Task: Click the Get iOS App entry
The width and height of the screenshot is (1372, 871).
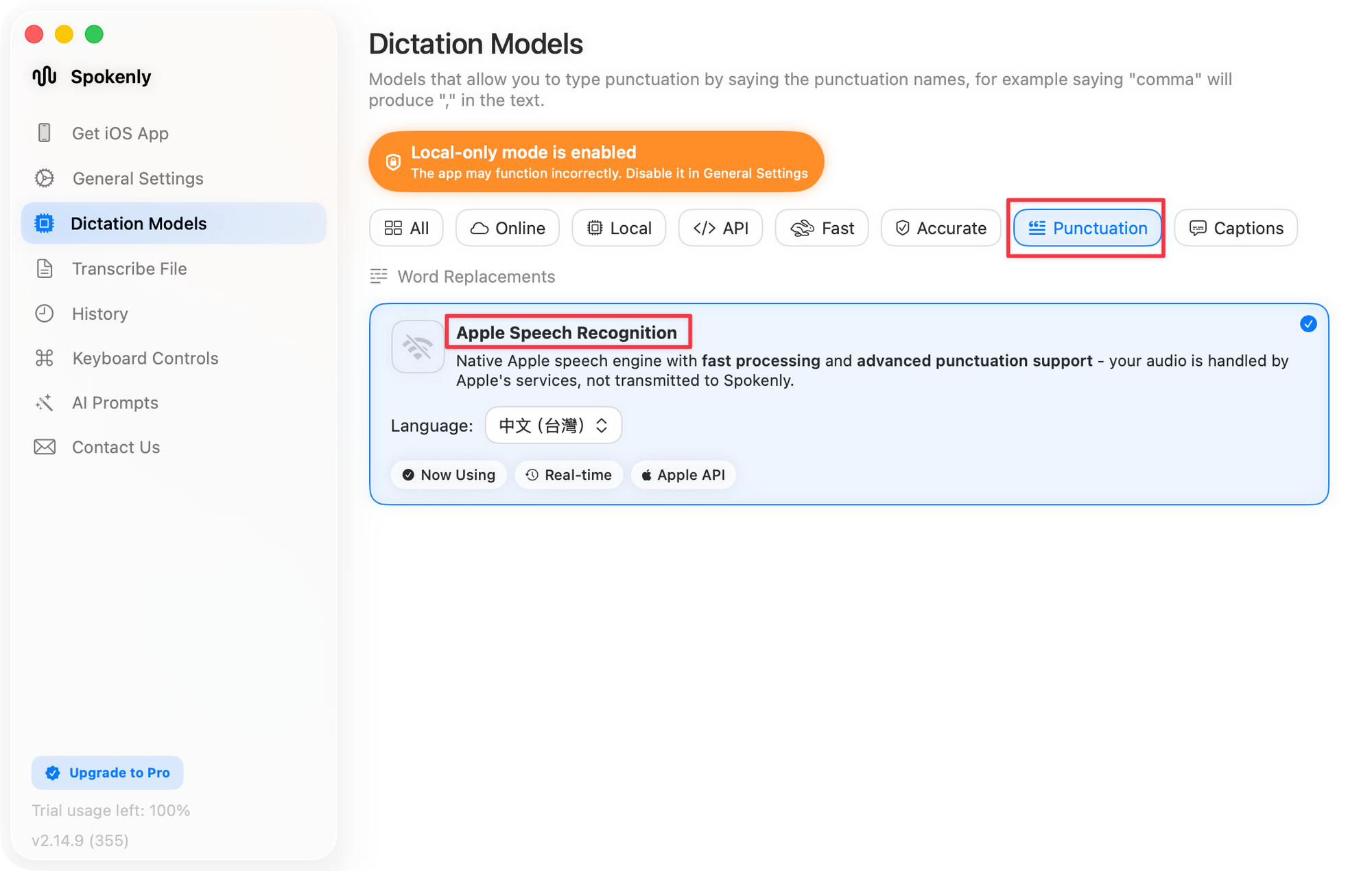Action: click(120, 133)
